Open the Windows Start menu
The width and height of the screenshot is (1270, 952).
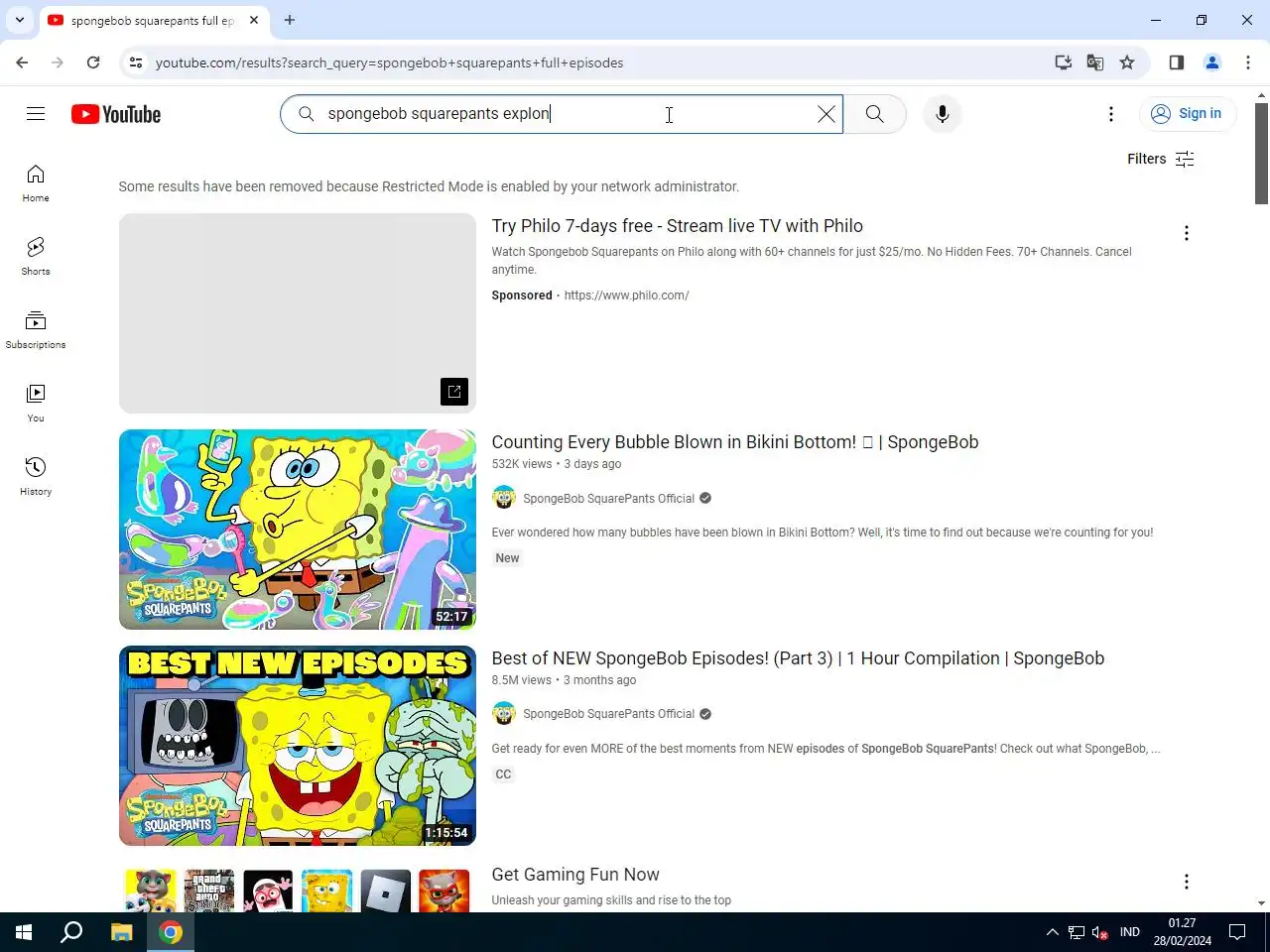click(x=24, y=932)
